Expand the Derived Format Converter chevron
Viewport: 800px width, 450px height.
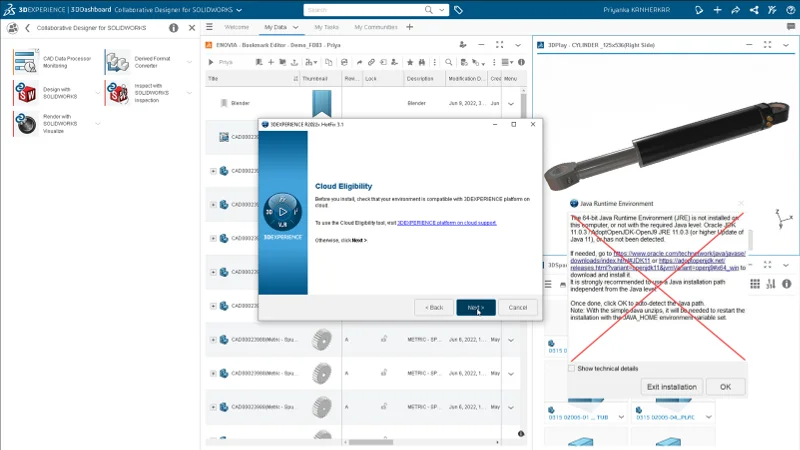click(189, 62)
